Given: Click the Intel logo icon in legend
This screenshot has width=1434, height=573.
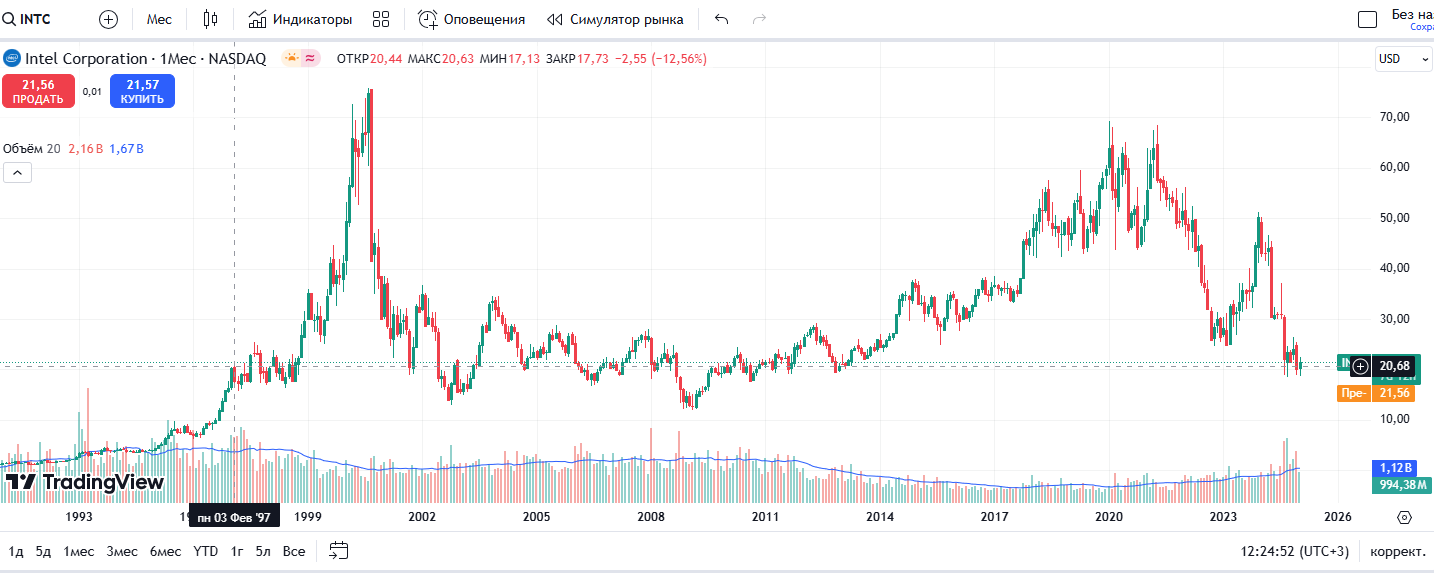Looking at the screenshot, I should point(12,59).
